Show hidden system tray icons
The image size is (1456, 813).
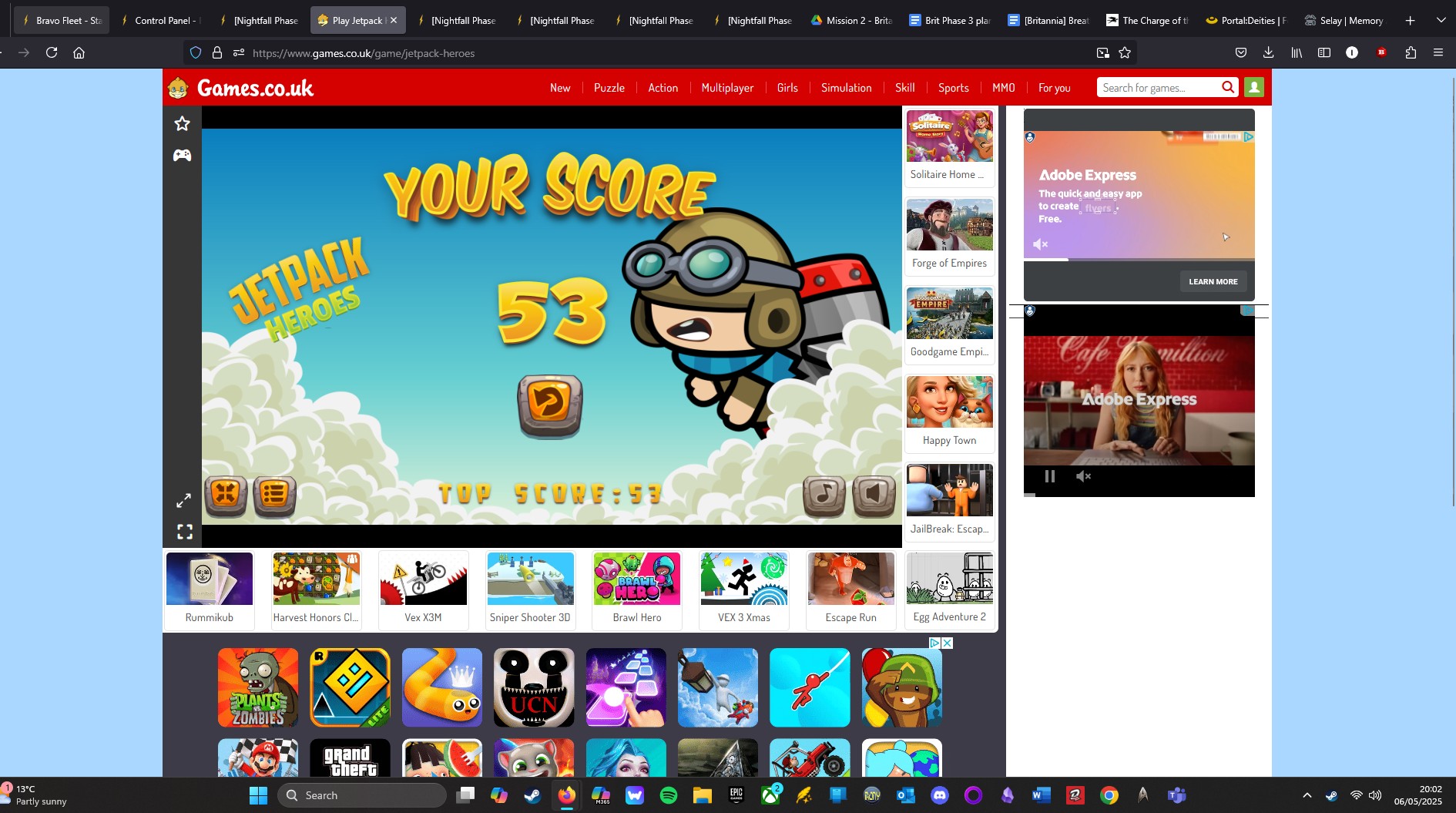pos(1307,795)
